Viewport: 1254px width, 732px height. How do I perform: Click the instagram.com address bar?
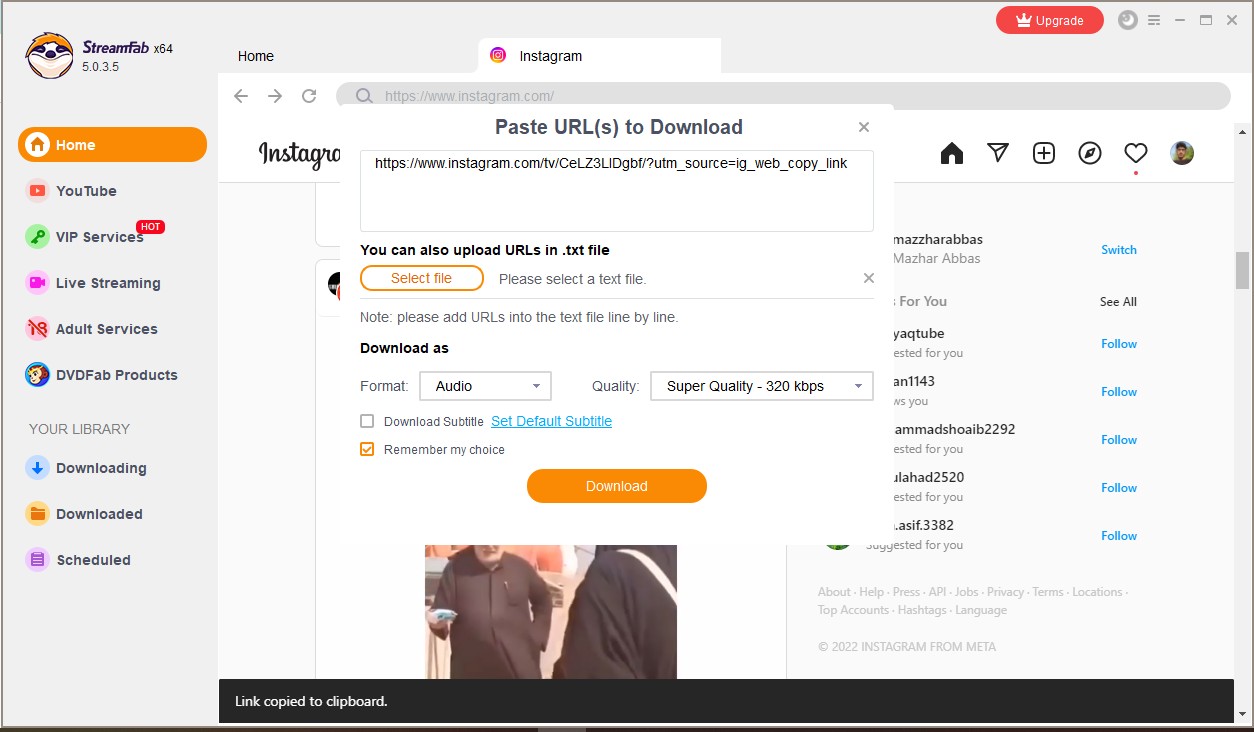click(x=783, y=96)
